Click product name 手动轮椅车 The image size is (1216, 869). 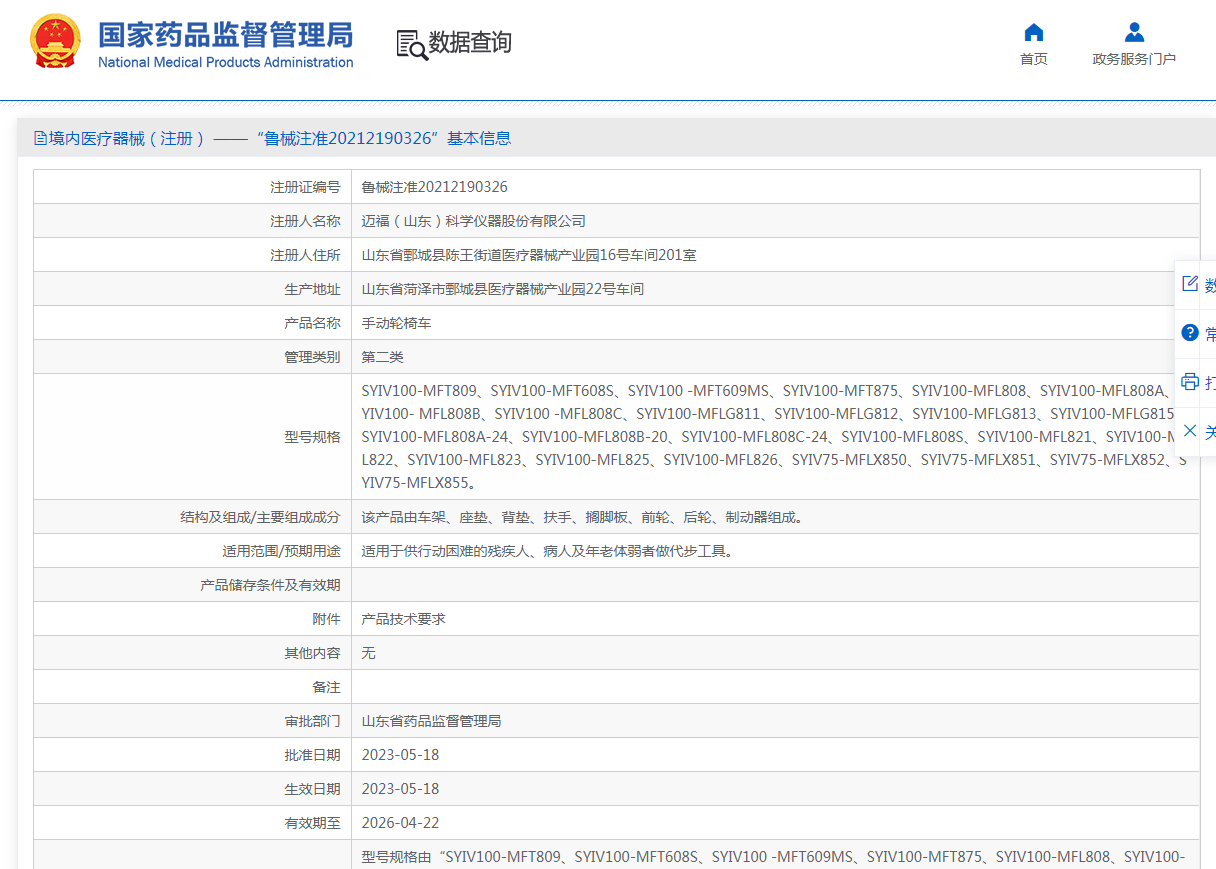(396, 323)
